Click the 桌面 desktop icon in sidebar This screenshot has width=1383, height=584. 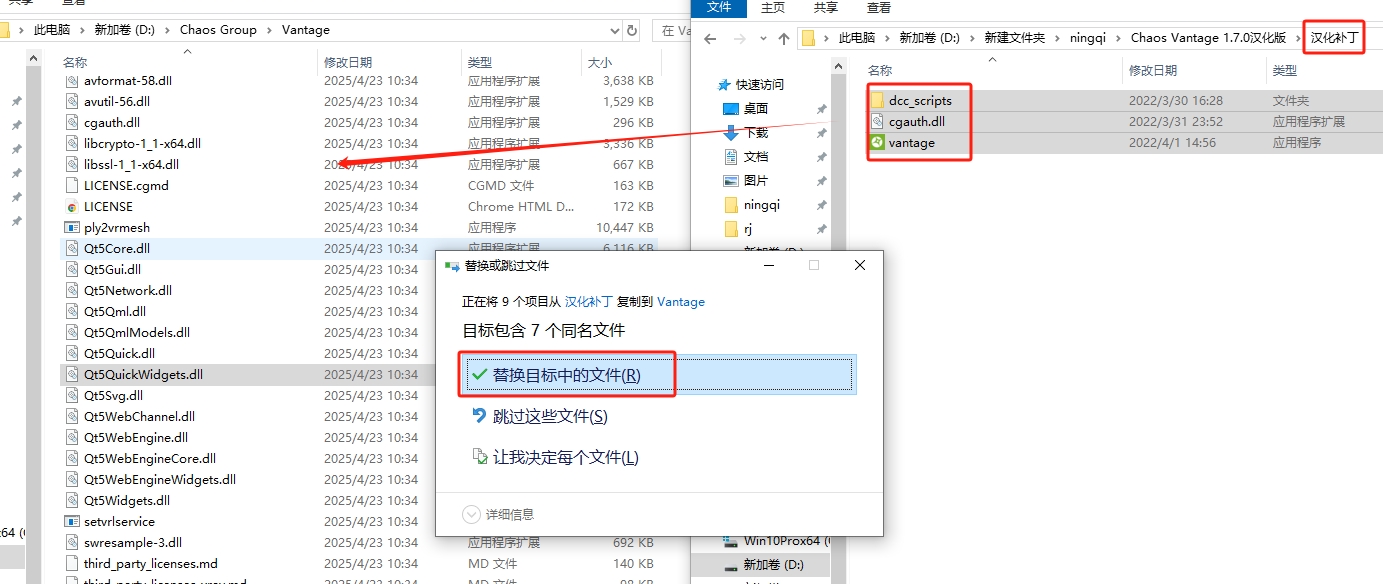coord(731,108)
